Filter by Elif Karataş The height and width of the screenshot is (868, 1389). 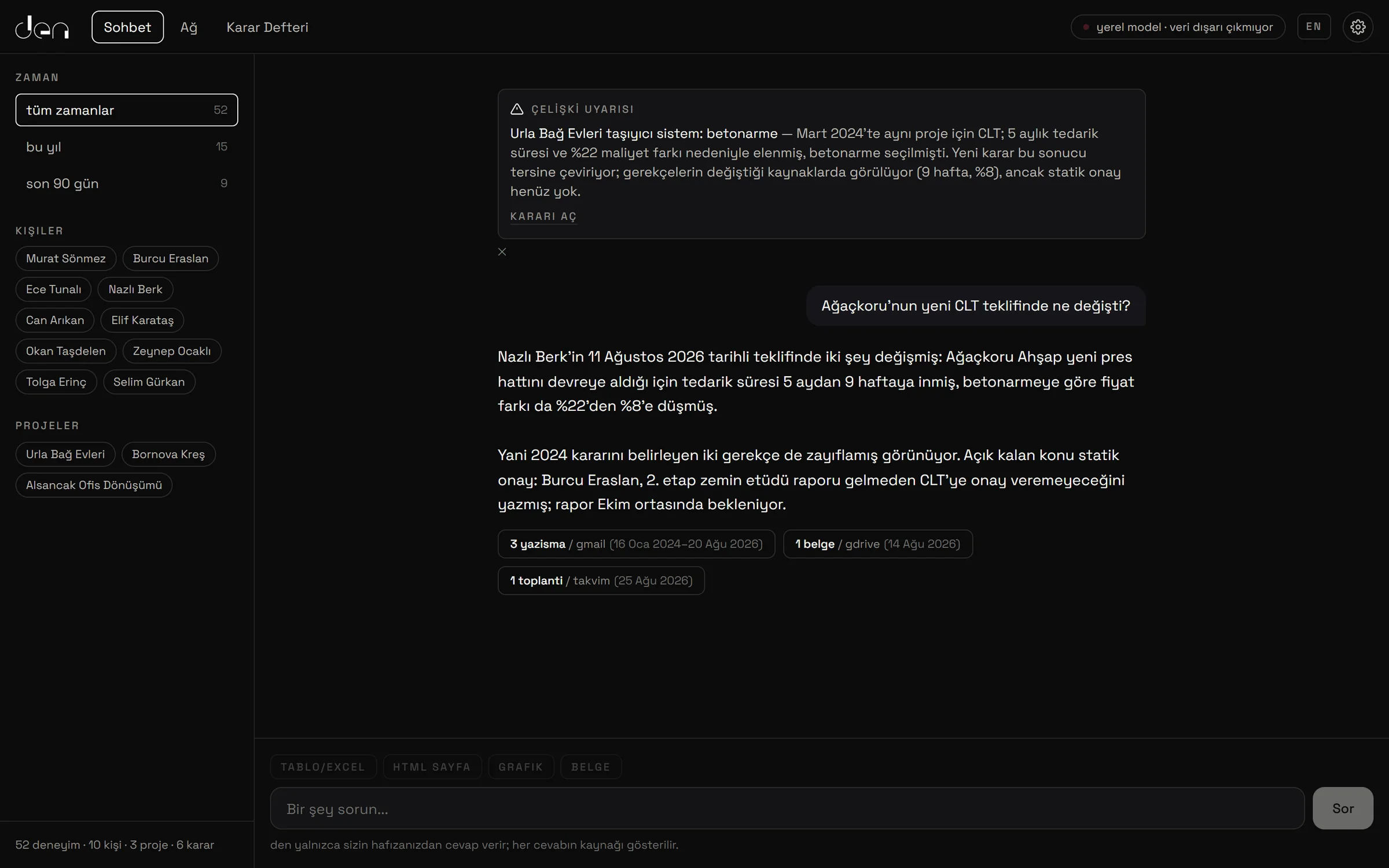pyautogui.click(x=142, y=320)
